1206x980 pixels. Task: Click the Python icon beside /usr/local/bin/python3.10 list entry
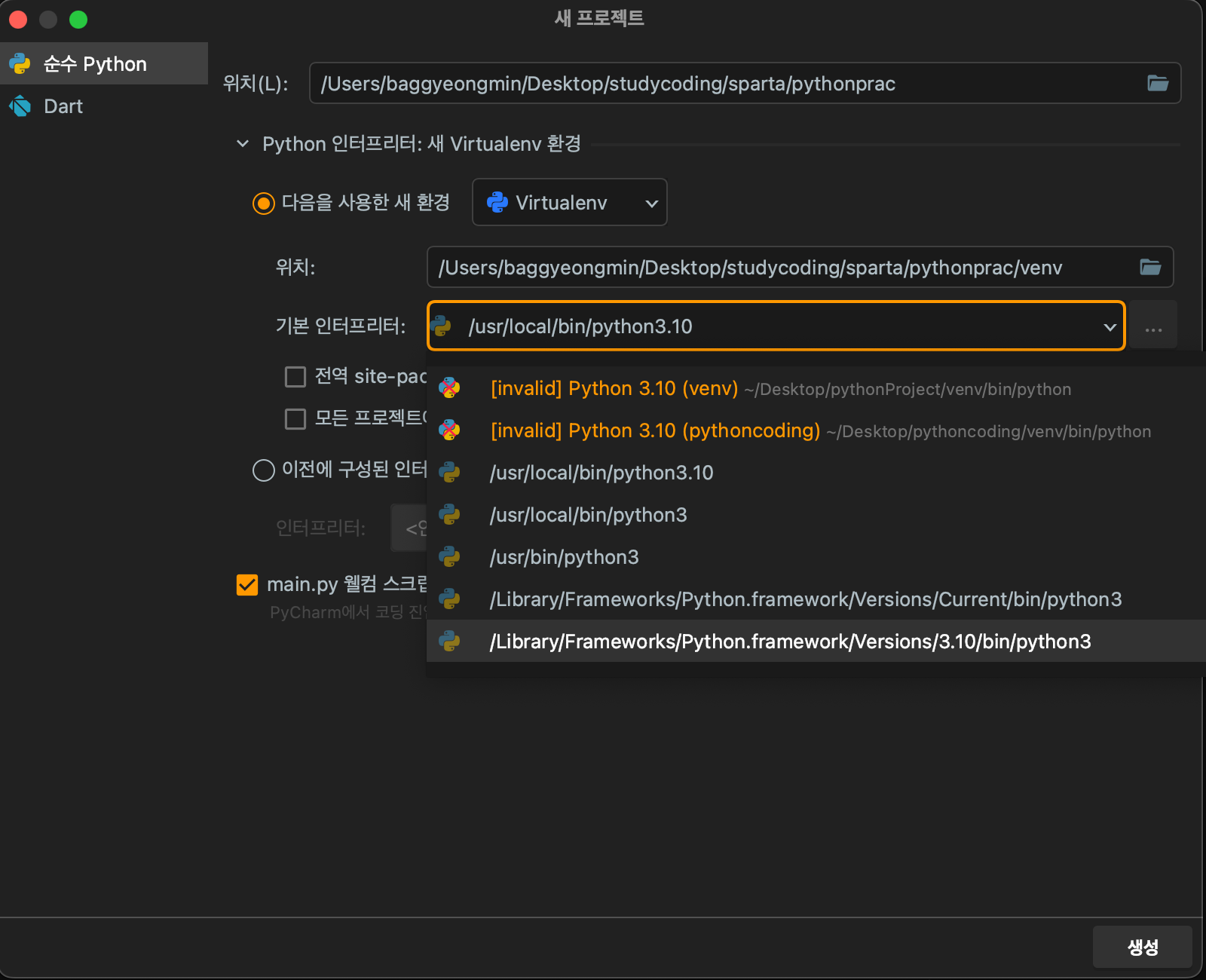[x=449, y=473]
